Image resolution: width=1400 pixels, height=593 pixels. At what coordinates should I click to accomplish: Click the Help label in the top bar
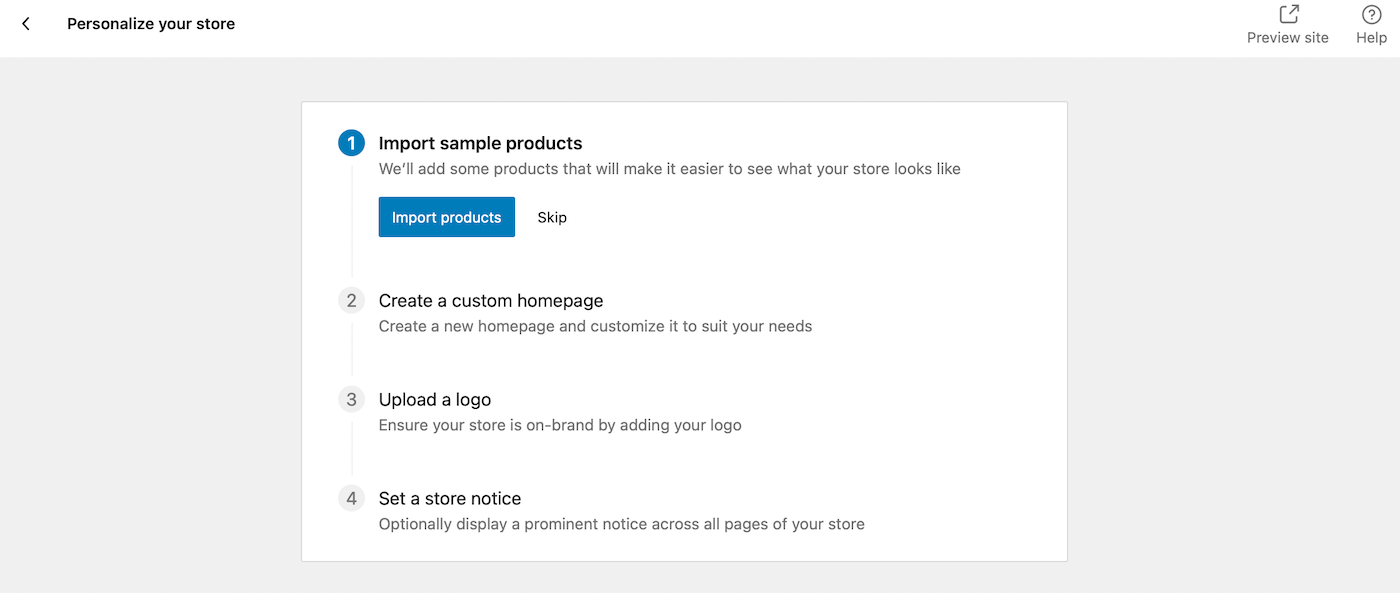click(1371, 38)
